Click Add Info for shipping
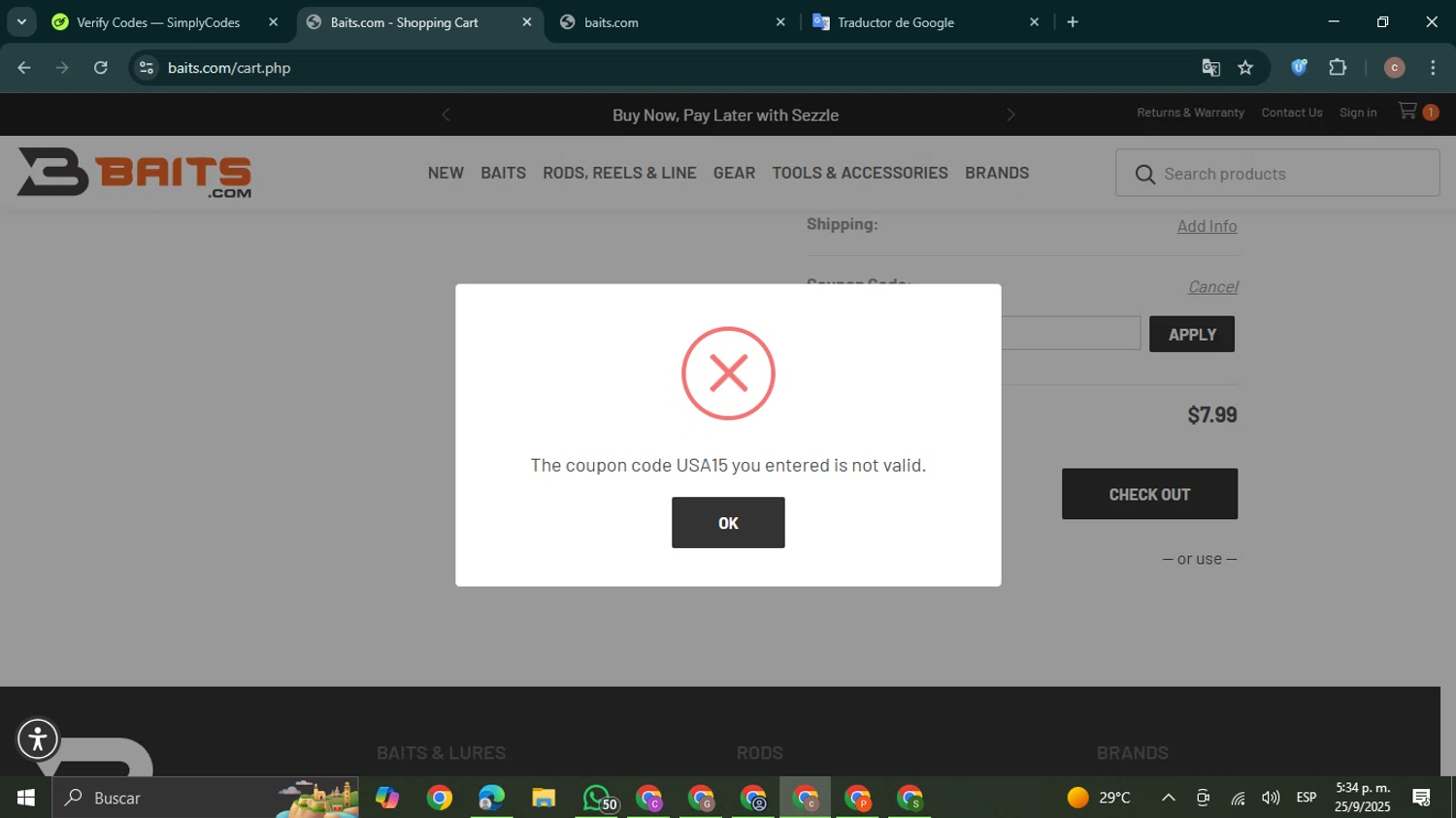The width and height of the screenshot is (1456, 818). [1207, 226]
